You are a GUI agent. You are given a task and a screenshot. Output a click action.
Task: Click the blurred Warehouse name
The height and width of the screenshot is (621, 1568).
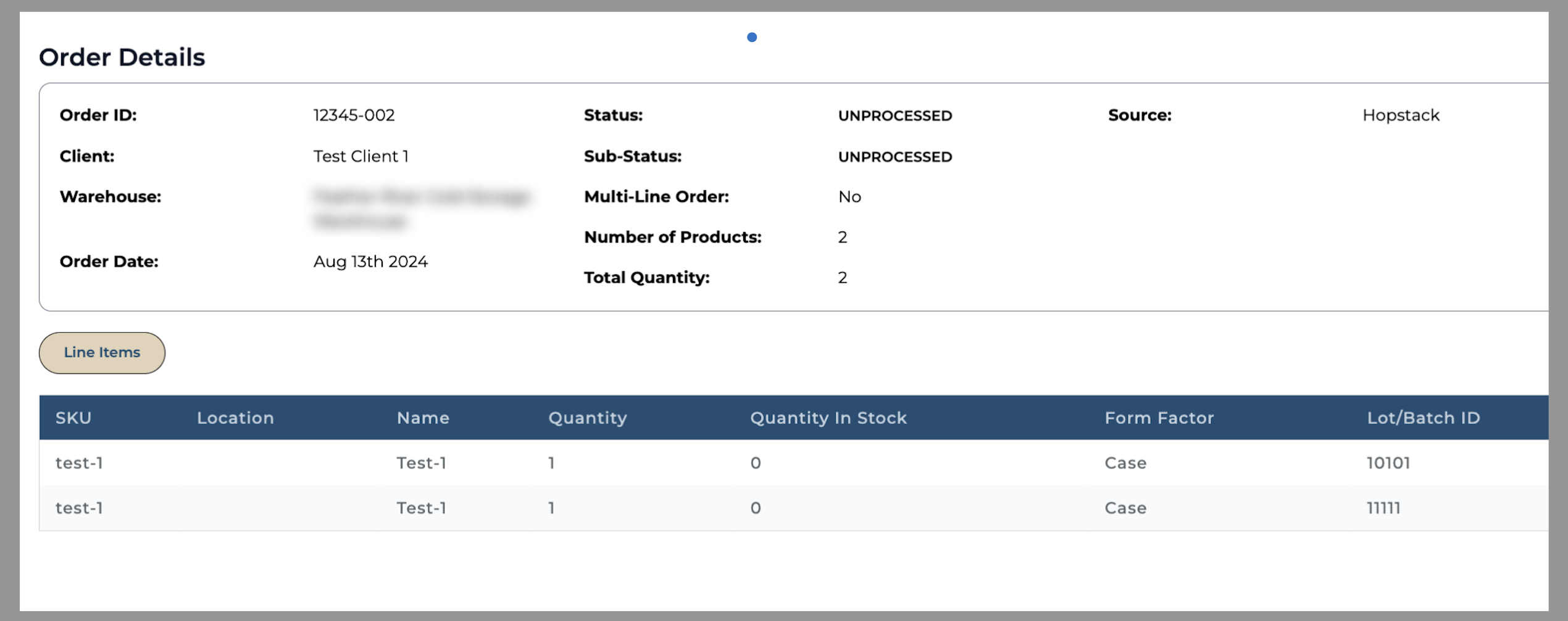(x=421, y=209)
